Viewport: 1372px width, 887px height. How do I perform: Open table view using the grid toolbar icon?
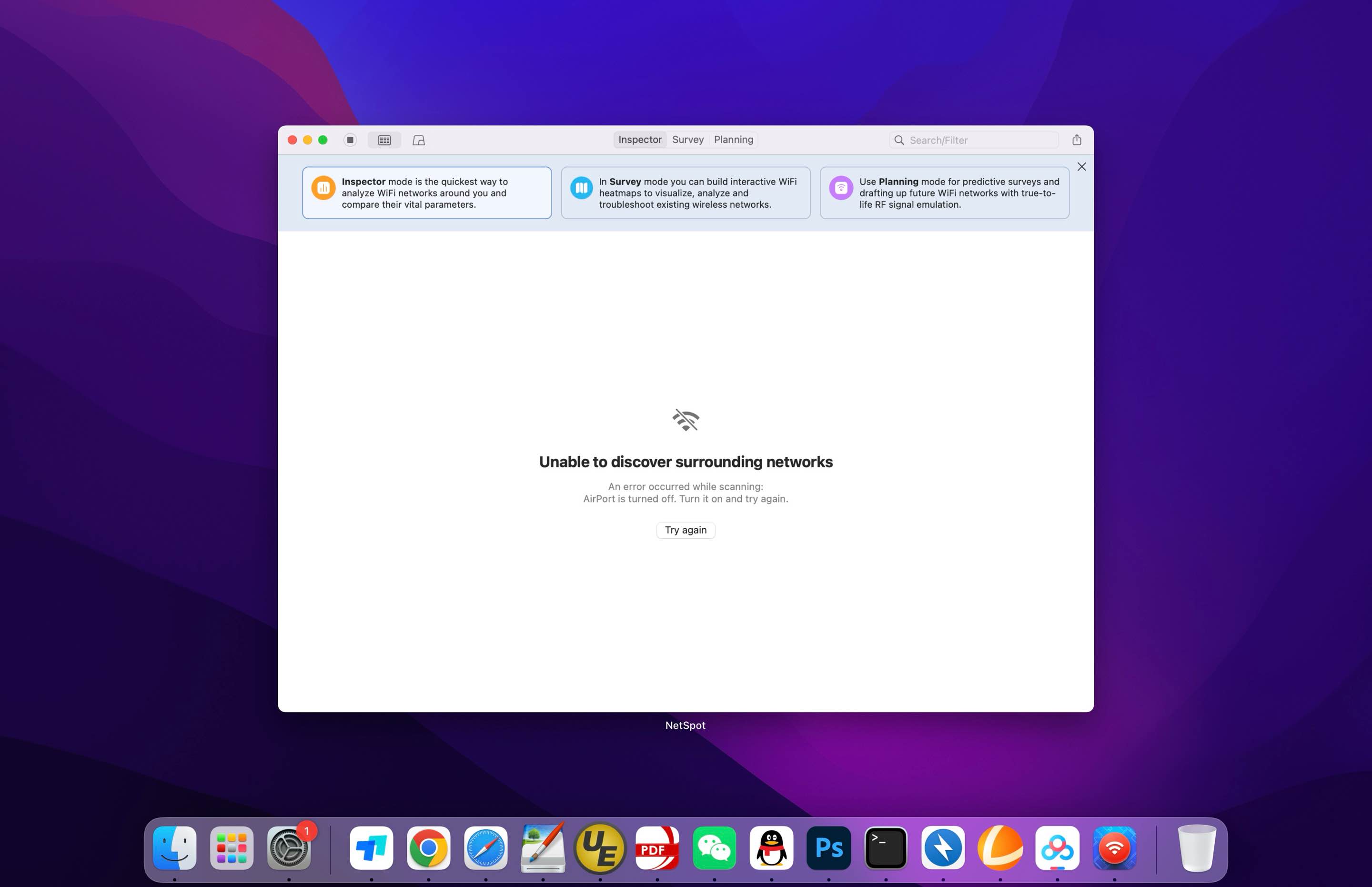[x=383, y=140]
